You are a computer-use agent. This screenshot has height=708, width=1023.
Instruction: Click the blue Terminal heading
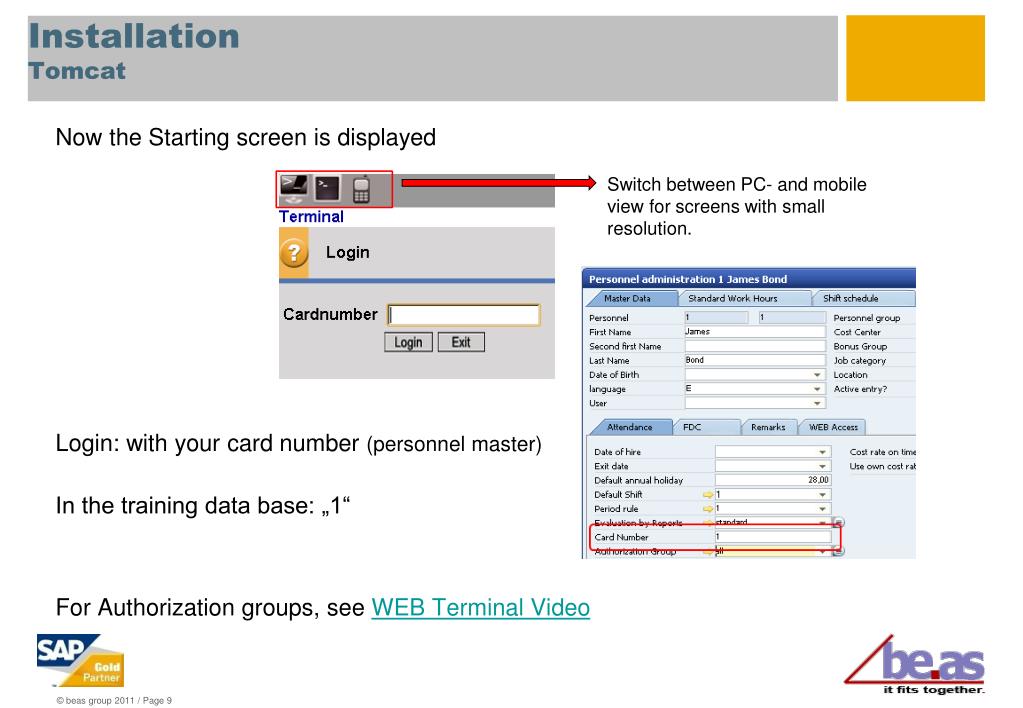[x=311, y=217]
